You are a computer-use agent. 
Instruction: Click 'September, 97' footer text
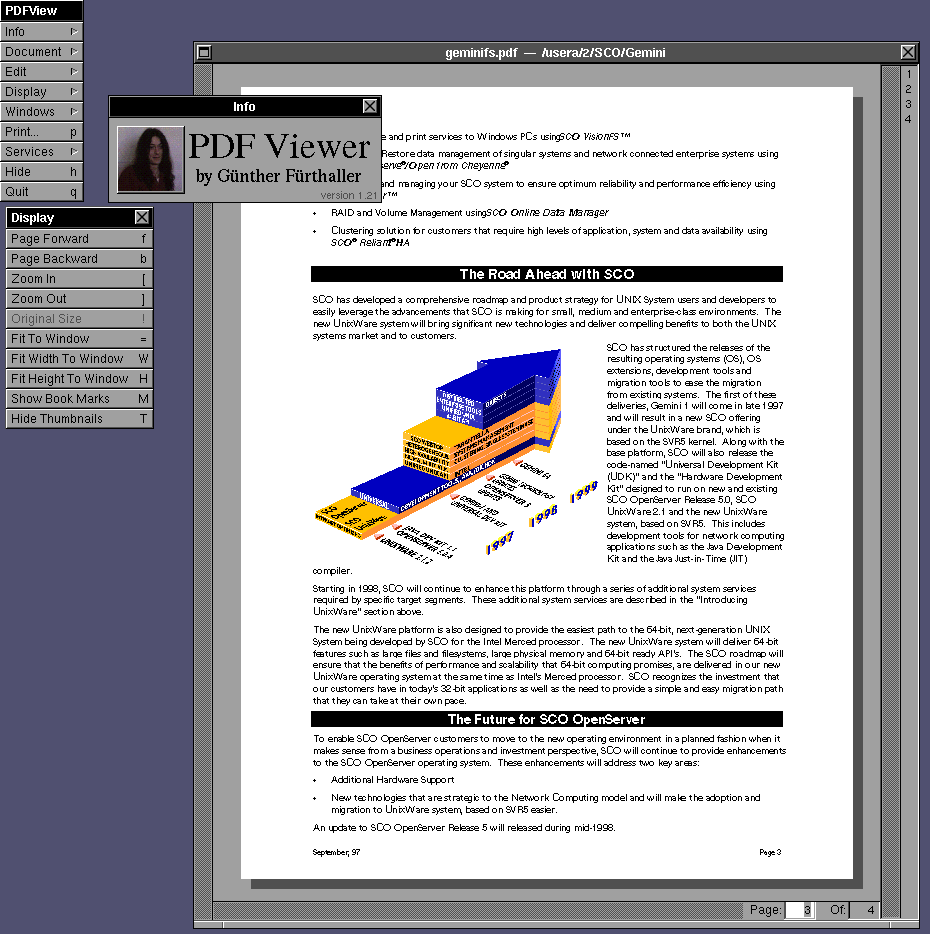[x=336, y=852]
